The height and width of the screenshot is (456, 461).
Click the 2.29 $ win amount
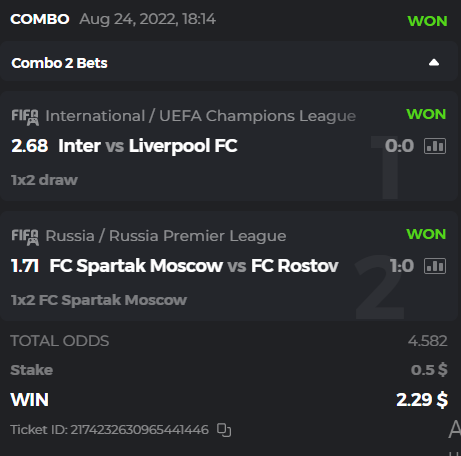tap(422, 400)
